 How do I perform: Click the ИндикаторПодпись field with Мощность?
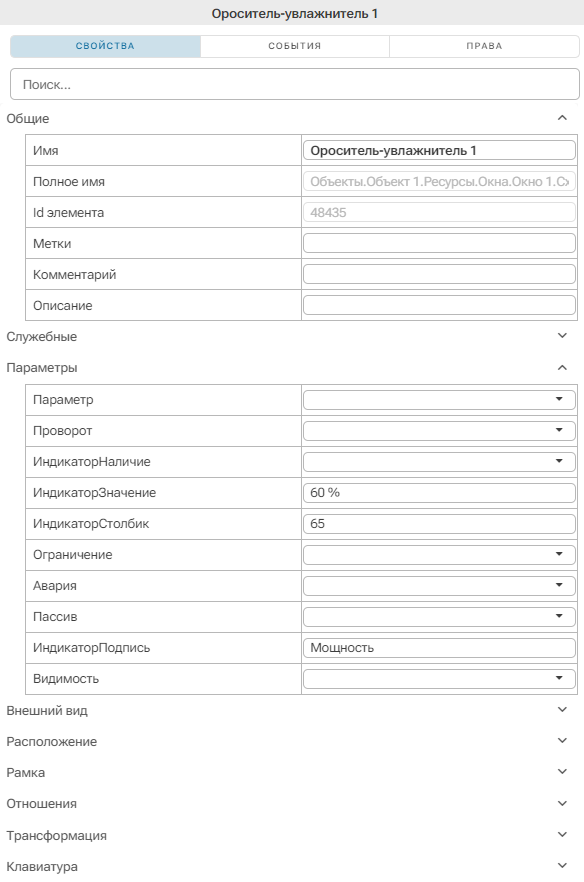pyautogui.click(x=439, y=647)
